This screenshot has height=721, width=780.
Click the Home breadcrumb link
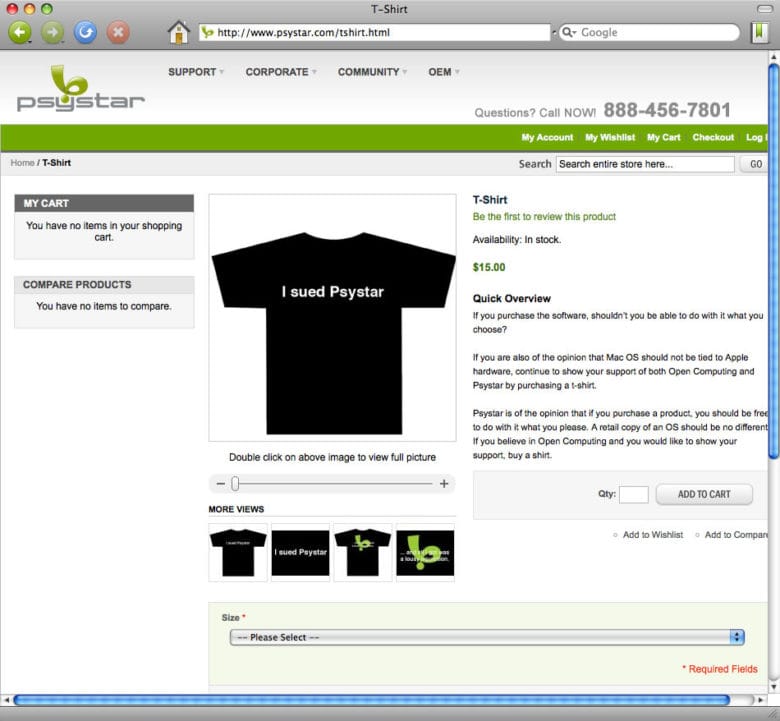[22, 163]
